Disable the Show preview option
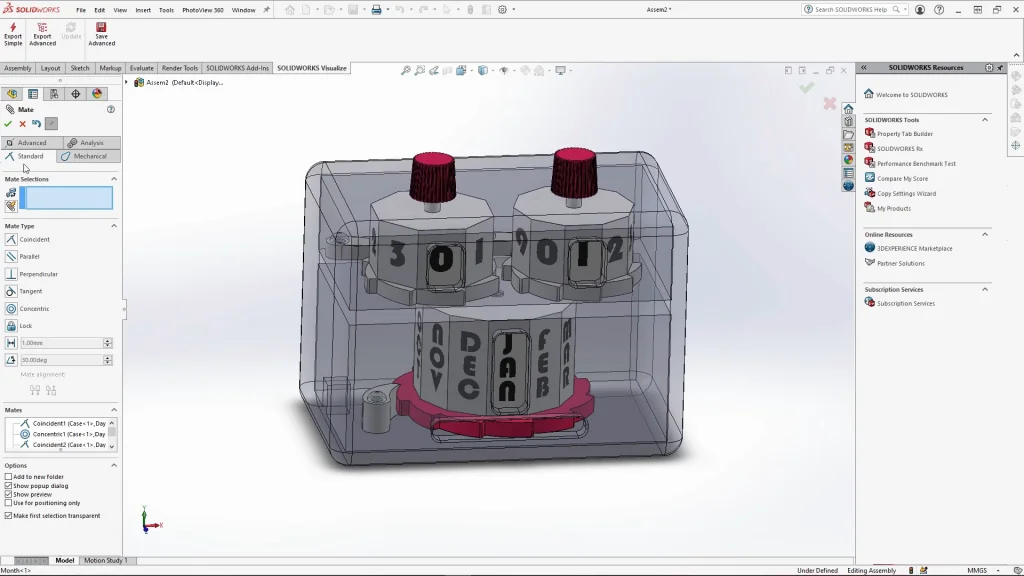 click(x=9, y=495)
